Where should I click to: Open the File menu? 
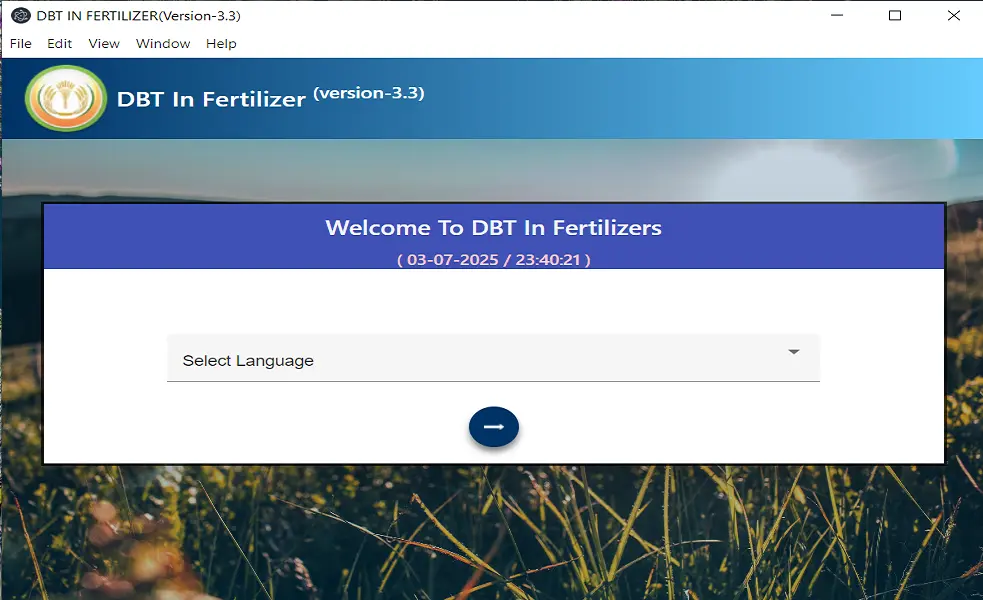pyautogui.click(x=20, y=43)
